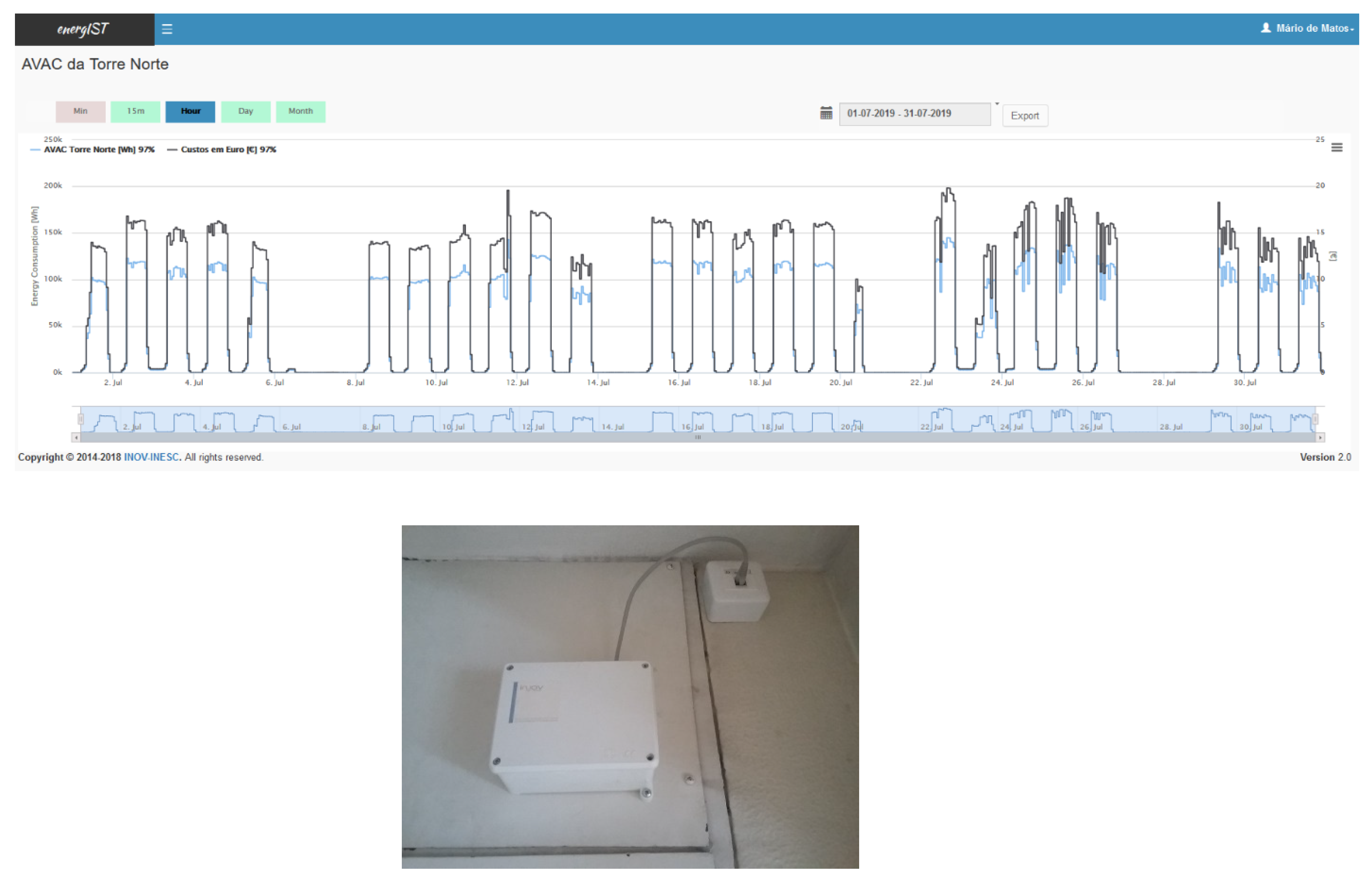Open the chart context menu icon
Viewport: 1372px width, 878px height.
pyautogui.click(x=1337, y=148)
